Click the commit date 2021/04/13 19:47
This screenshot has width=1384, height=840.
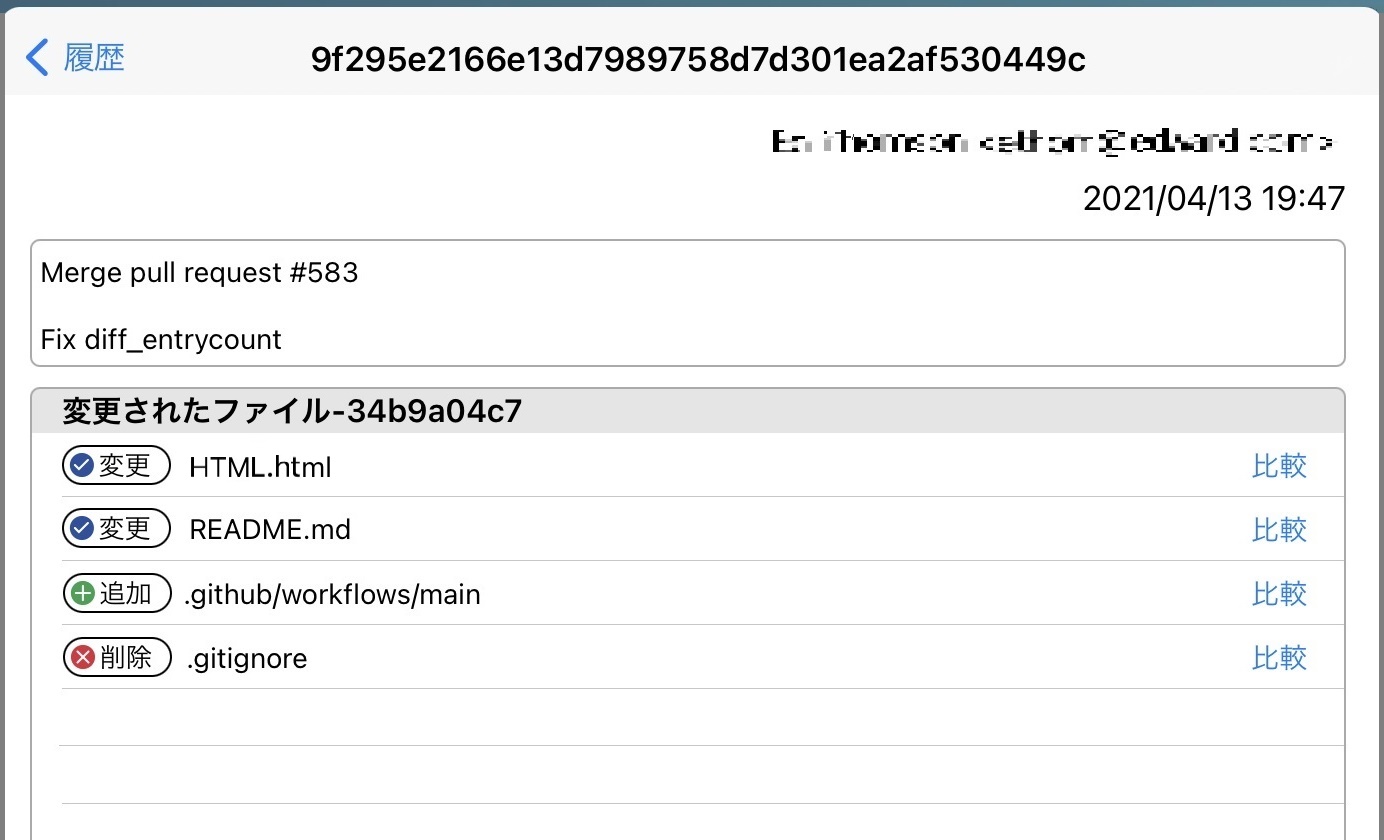click(1213, 198)
